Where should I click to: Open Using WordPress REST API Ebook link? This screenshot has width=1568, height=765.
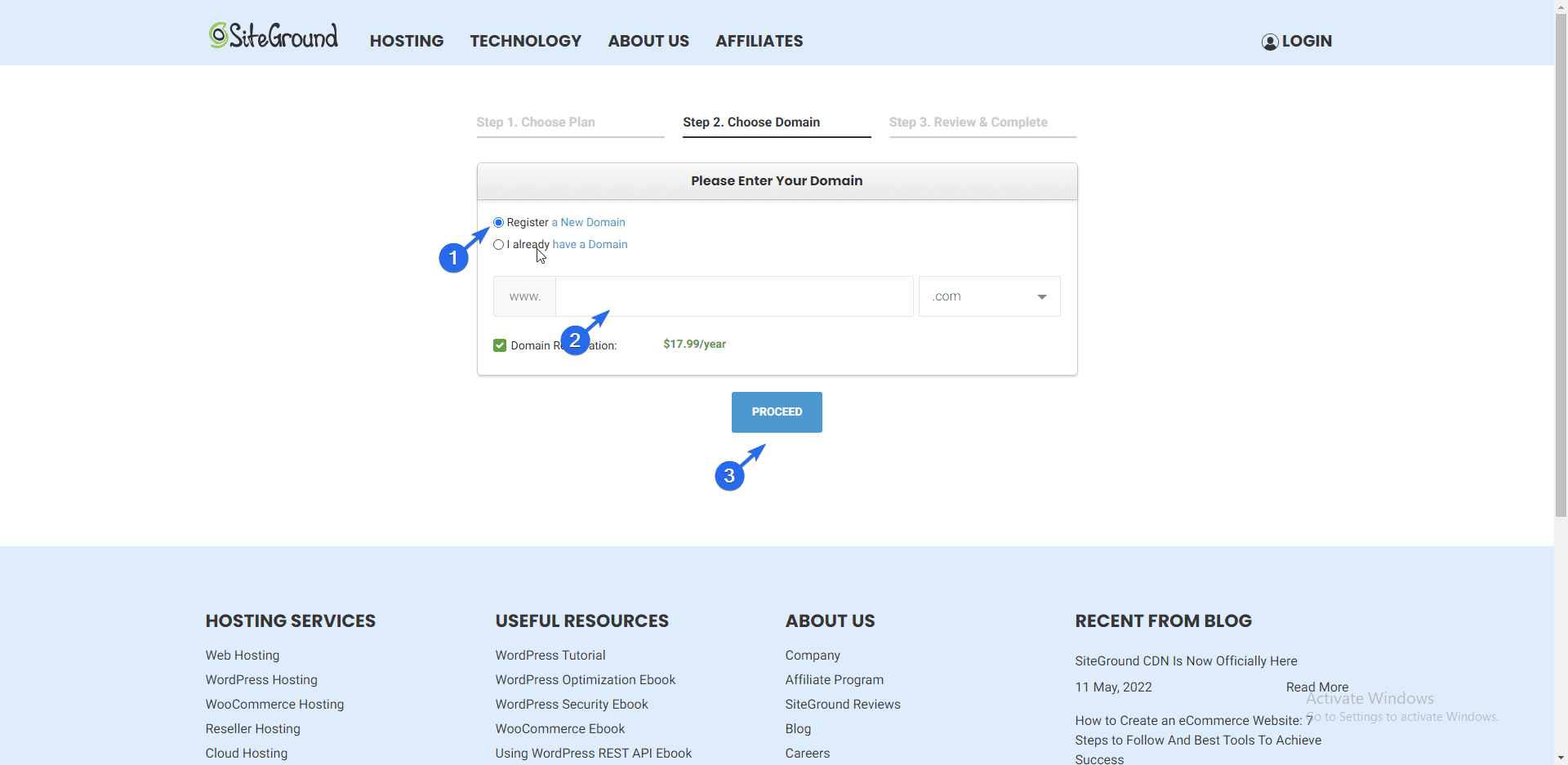coord(594,753)
